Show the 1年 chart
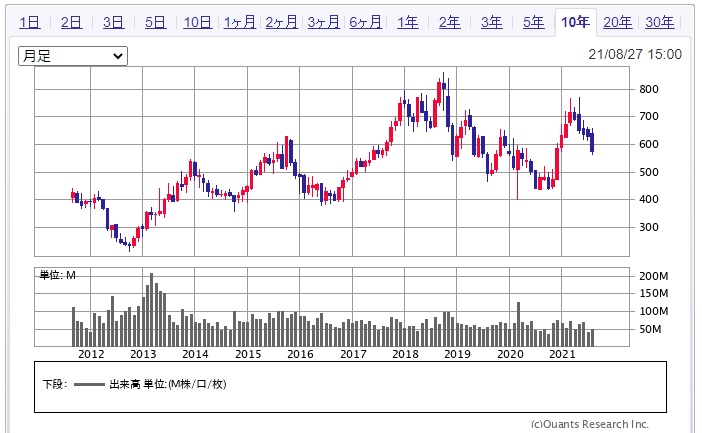 tap(407, 22)
